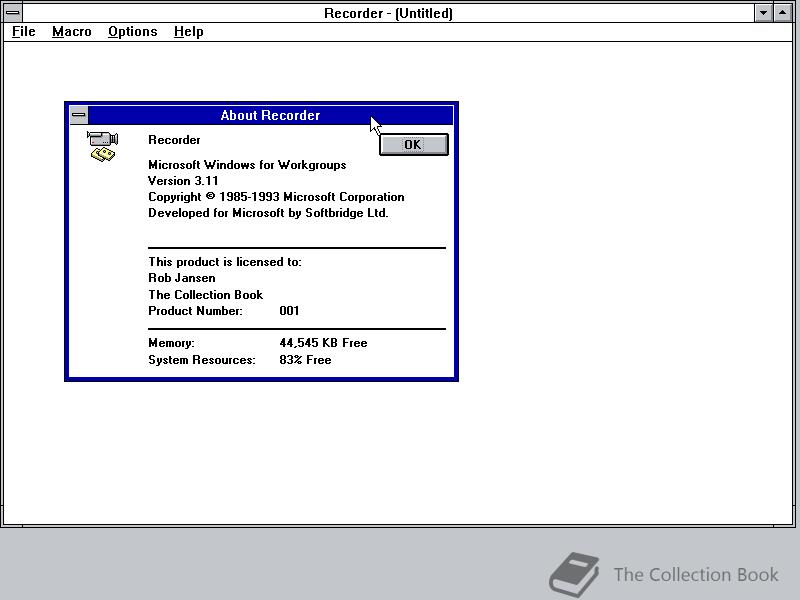
Task: Open Recorder window control menu box
Action: (13, 13)
